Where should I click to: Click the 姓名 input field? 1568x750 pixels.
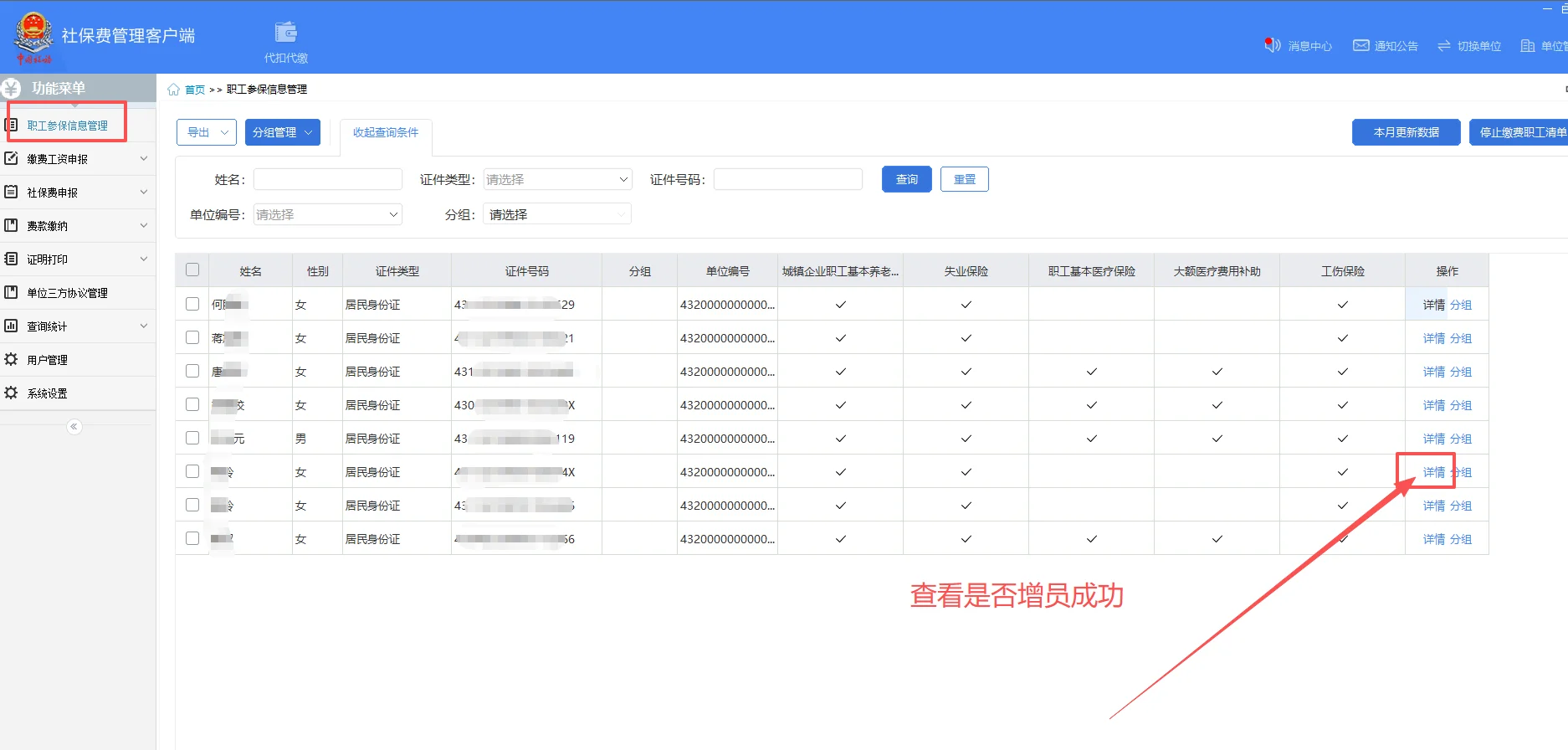[x=328, y=179]
